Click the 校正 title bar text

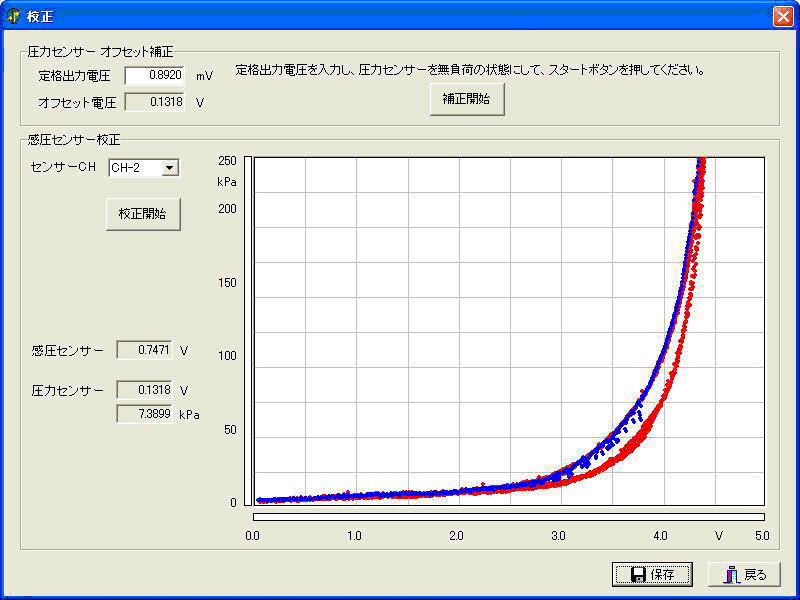pos(41,16)
